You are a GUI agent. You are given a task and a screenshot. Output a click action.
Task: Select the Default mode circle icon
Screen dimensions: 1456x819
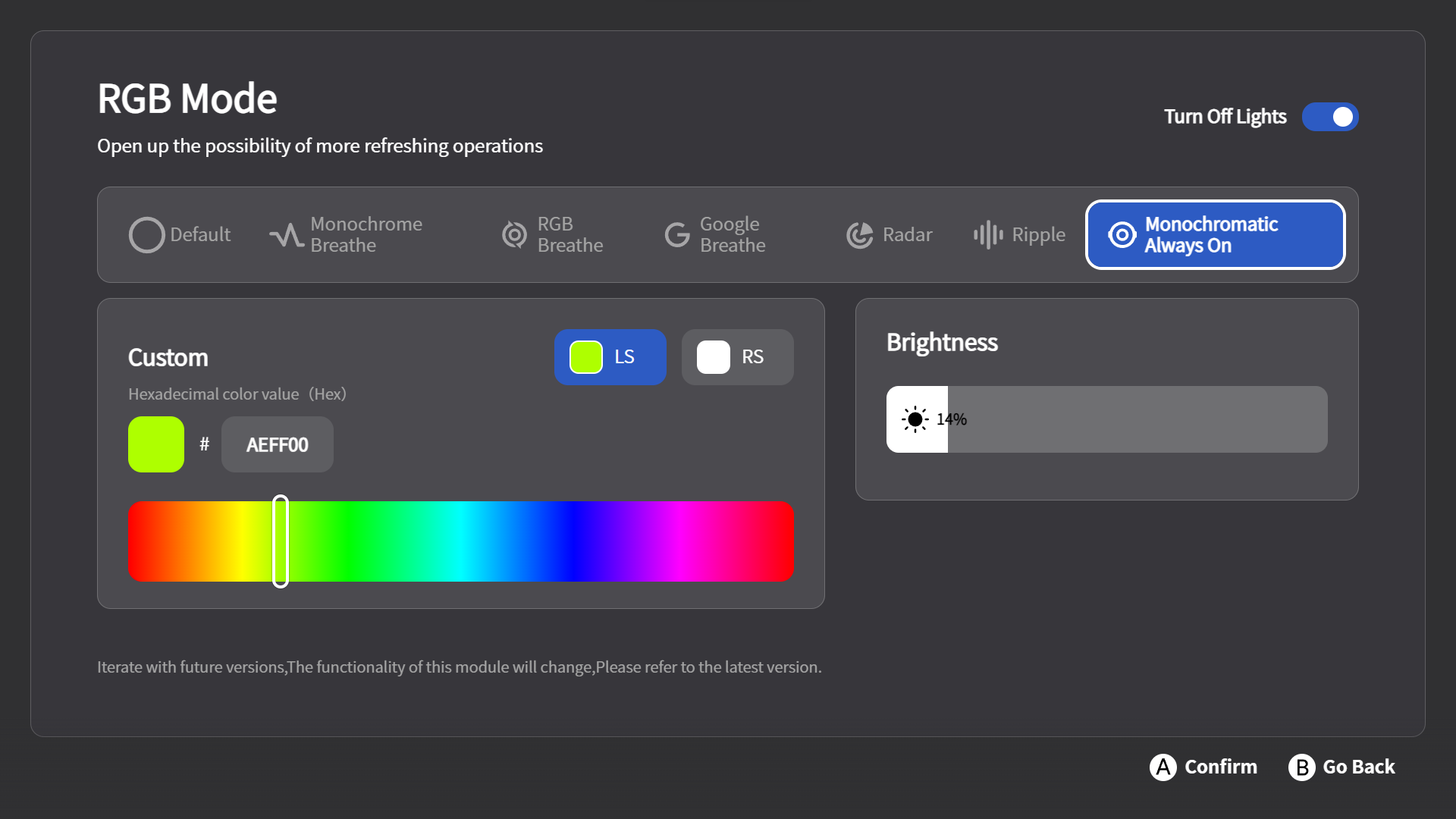click(146, 235)
